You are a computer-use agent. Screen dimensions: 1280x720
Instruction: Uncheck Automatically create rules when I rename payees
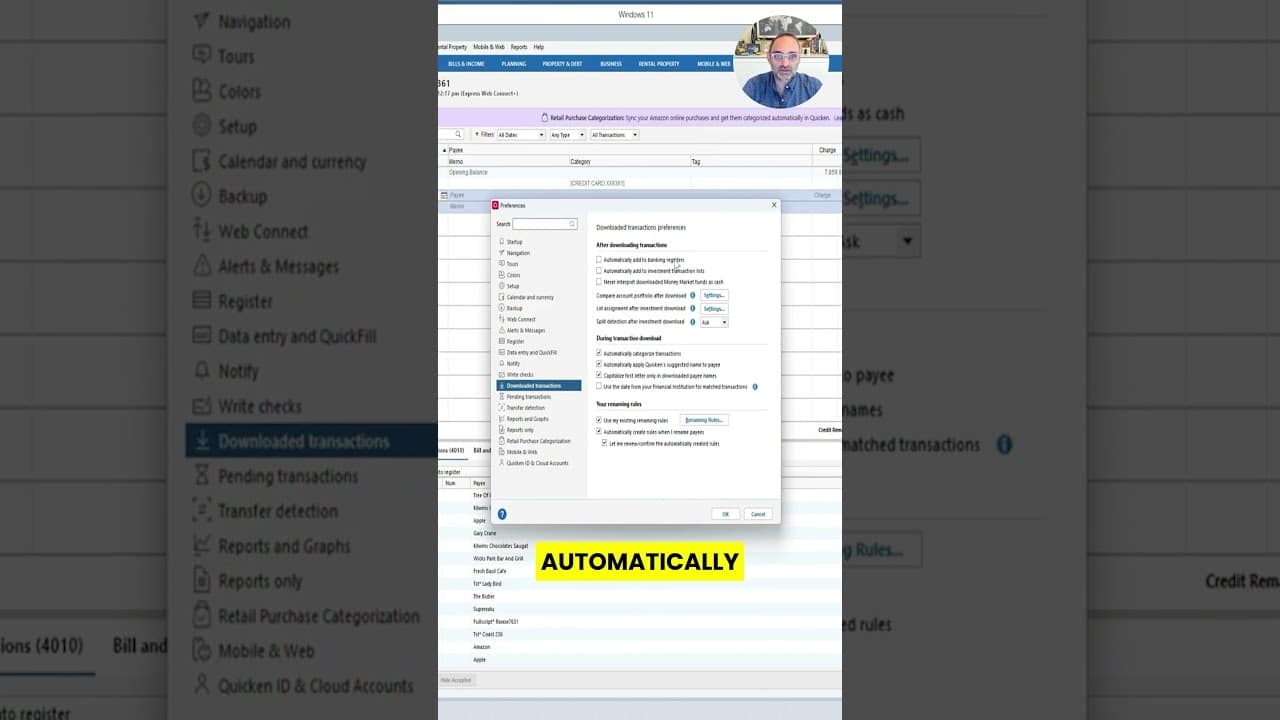(599, 432)
